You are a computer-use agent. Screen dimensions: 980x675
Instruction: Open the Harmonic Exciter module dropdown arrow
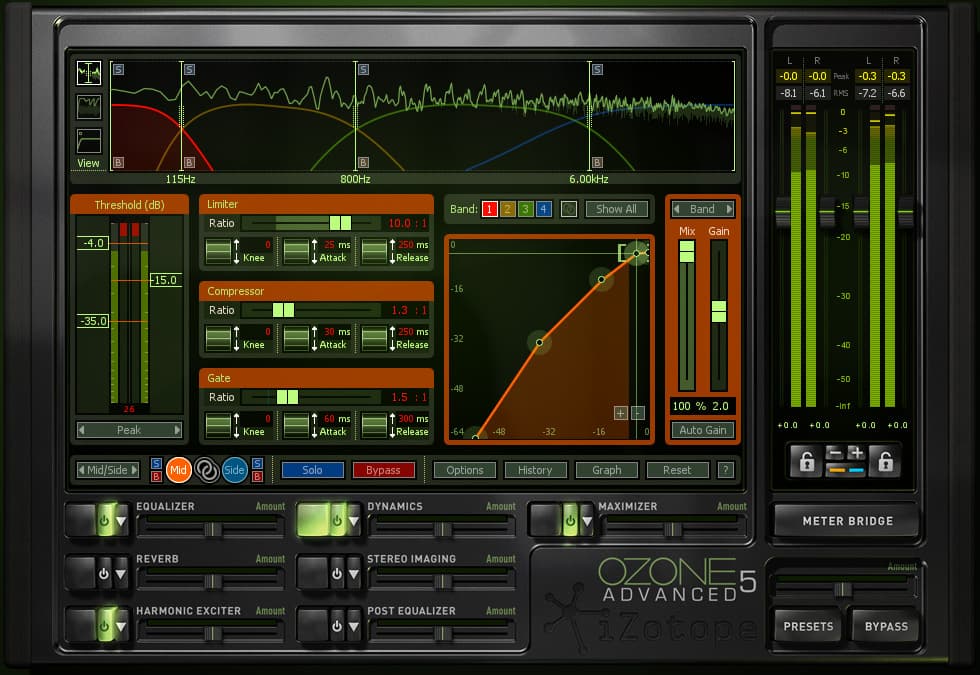coord(121,626)
